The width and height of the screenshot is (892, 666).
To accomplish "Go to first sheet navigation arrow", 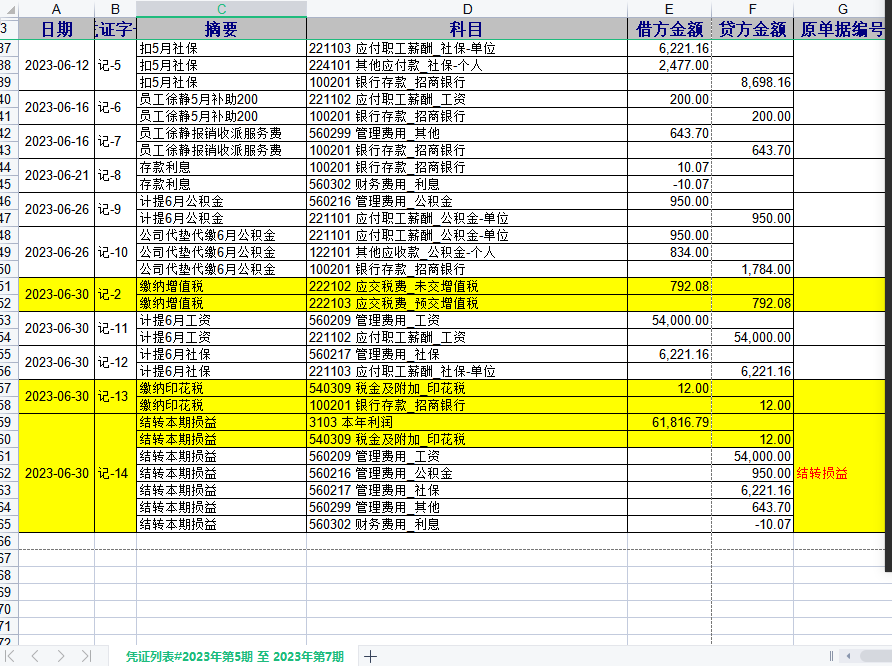I will point(10,656).
